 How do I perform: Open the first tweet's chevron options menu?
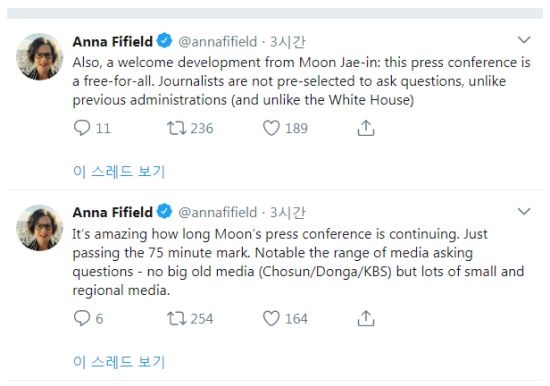pos(524,40)
